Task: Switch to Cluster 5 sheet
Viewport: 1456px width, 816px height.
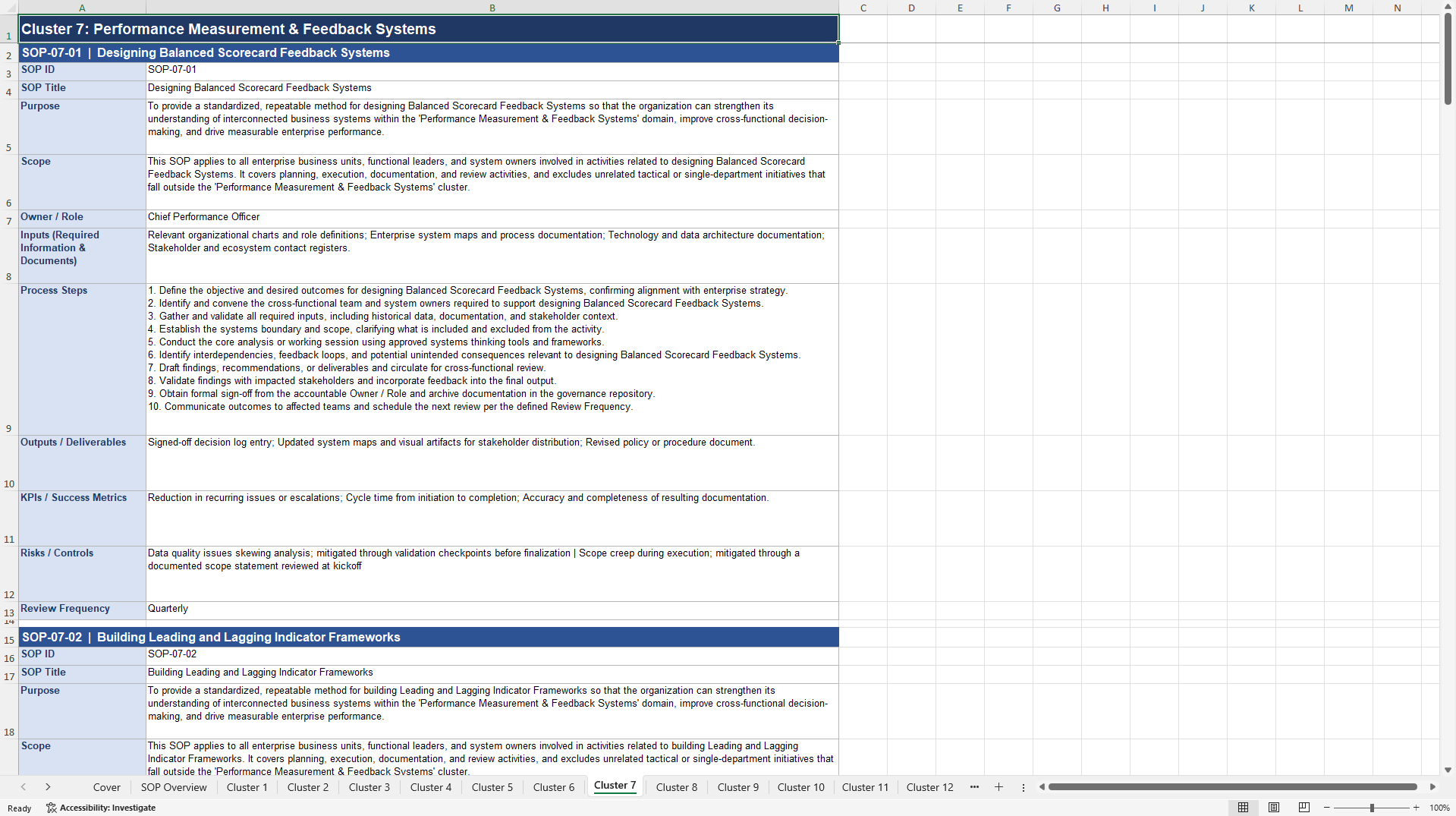Action: [x=492, y=787]
